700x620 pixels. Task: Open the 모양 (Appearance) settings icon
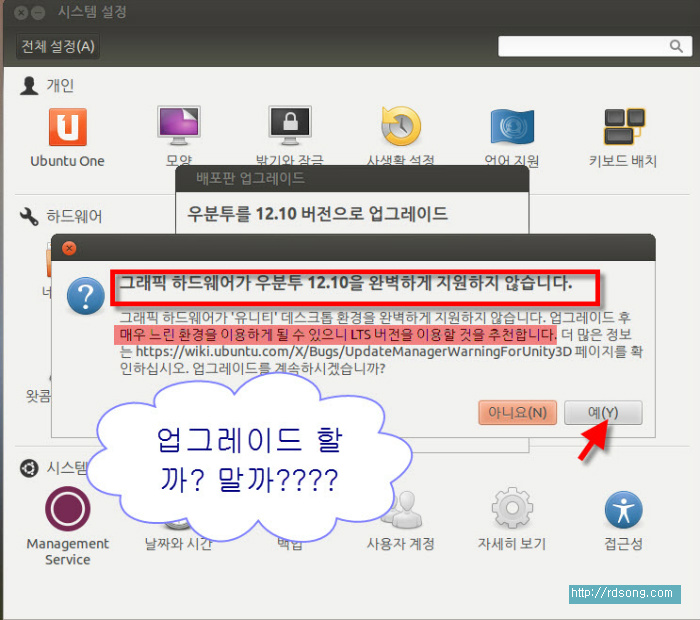178,127
